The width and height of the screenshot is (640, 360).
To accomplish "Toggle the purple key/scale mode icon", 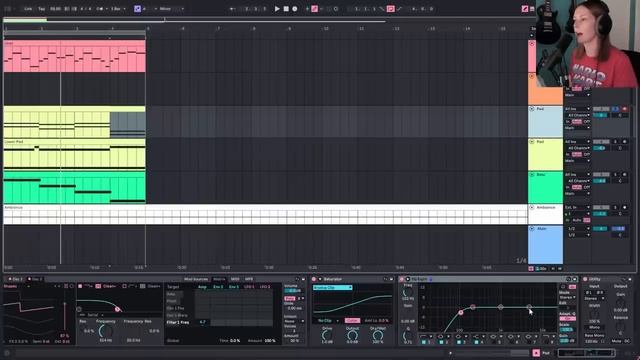I will pyautogui.click(x=138, y=9).
